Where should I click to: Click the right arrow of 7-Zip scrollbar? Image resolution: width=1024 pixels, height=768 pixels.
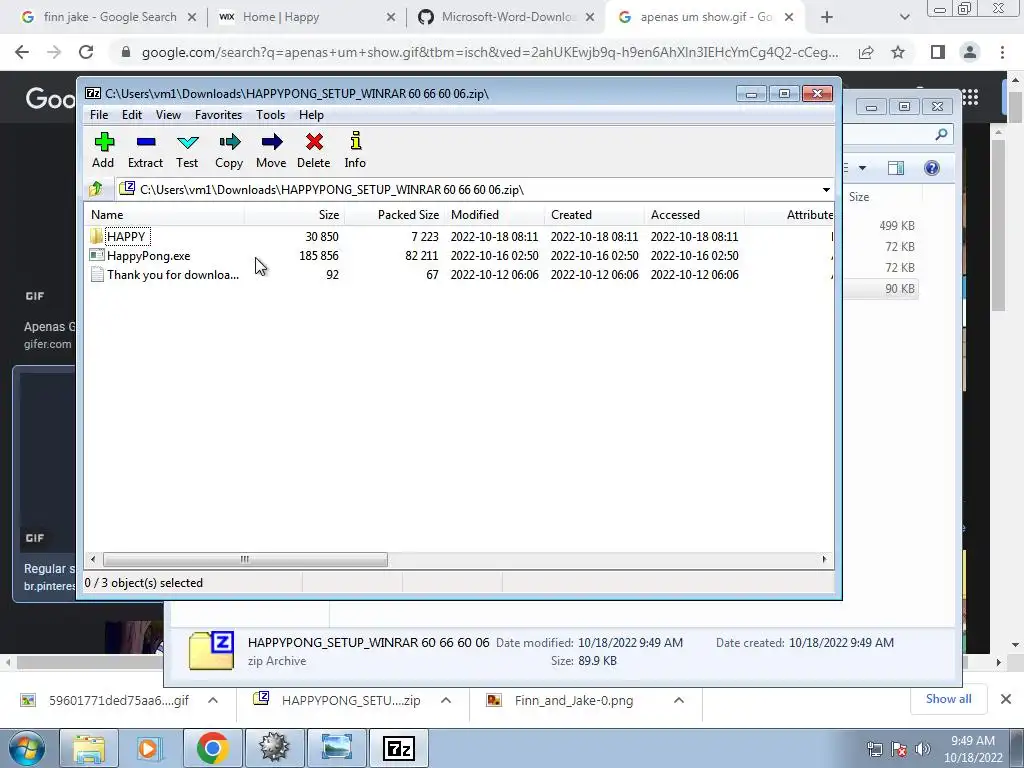824,560
